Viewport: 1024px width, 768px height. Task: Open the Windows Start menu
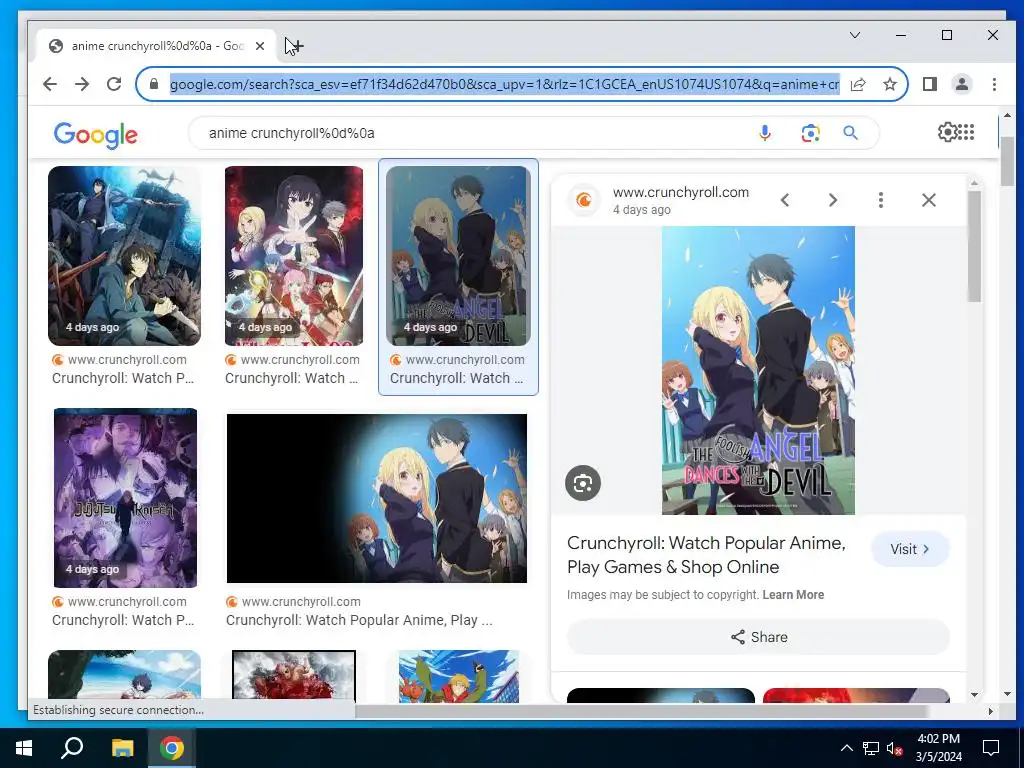[24, 748]
